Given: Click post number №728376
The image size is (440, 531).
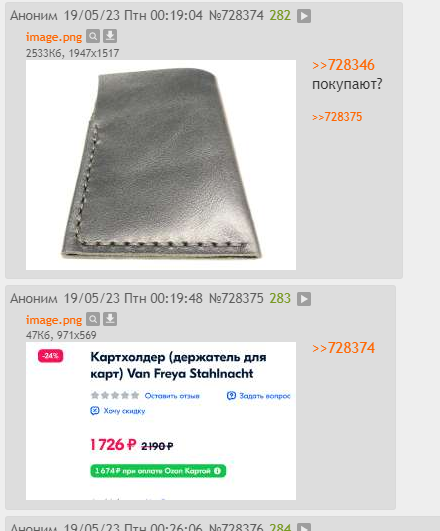Looking at the screenshot, I should coord(236,527).
